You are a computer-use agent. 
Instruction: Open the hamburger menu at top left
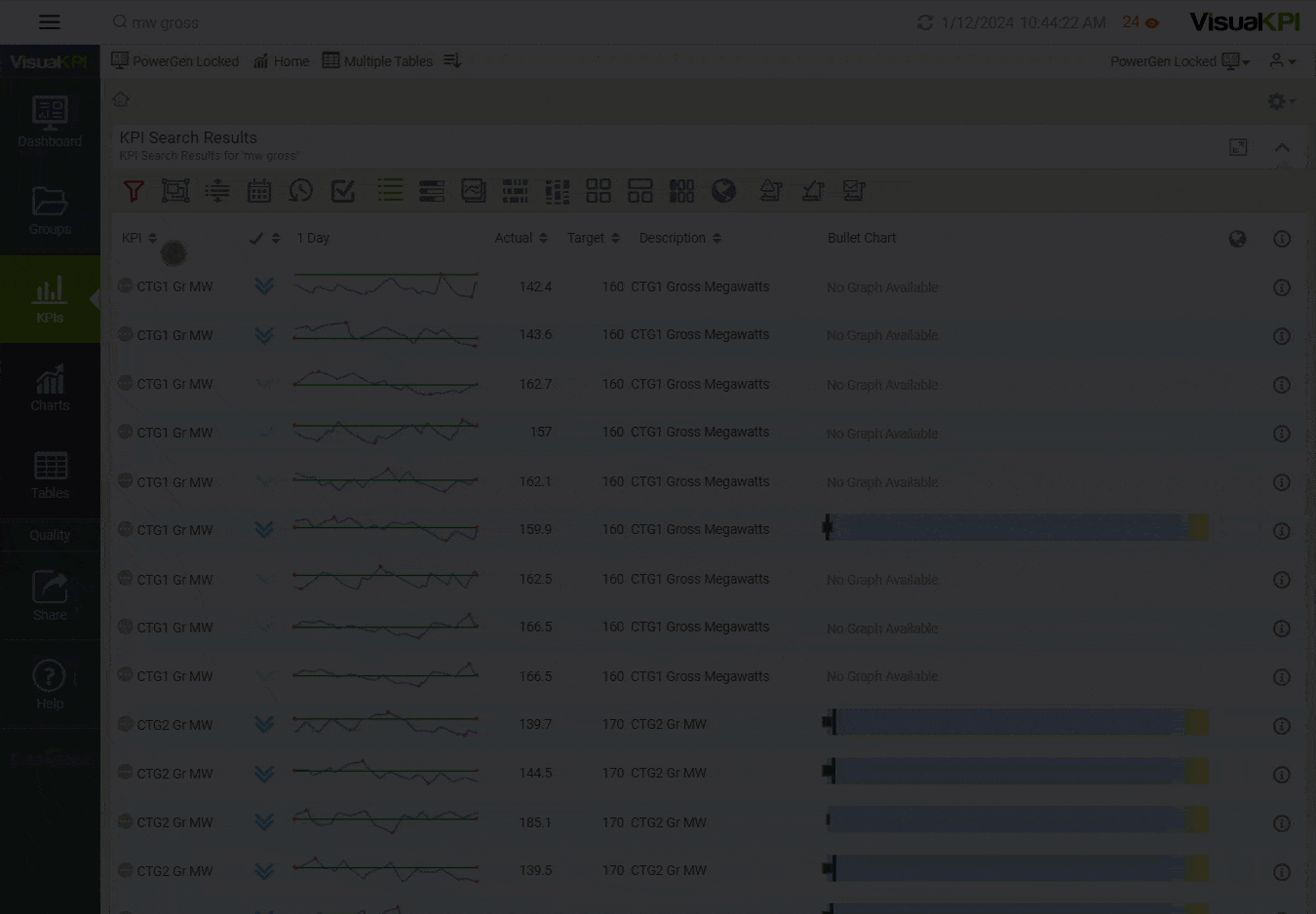point(49,22)
